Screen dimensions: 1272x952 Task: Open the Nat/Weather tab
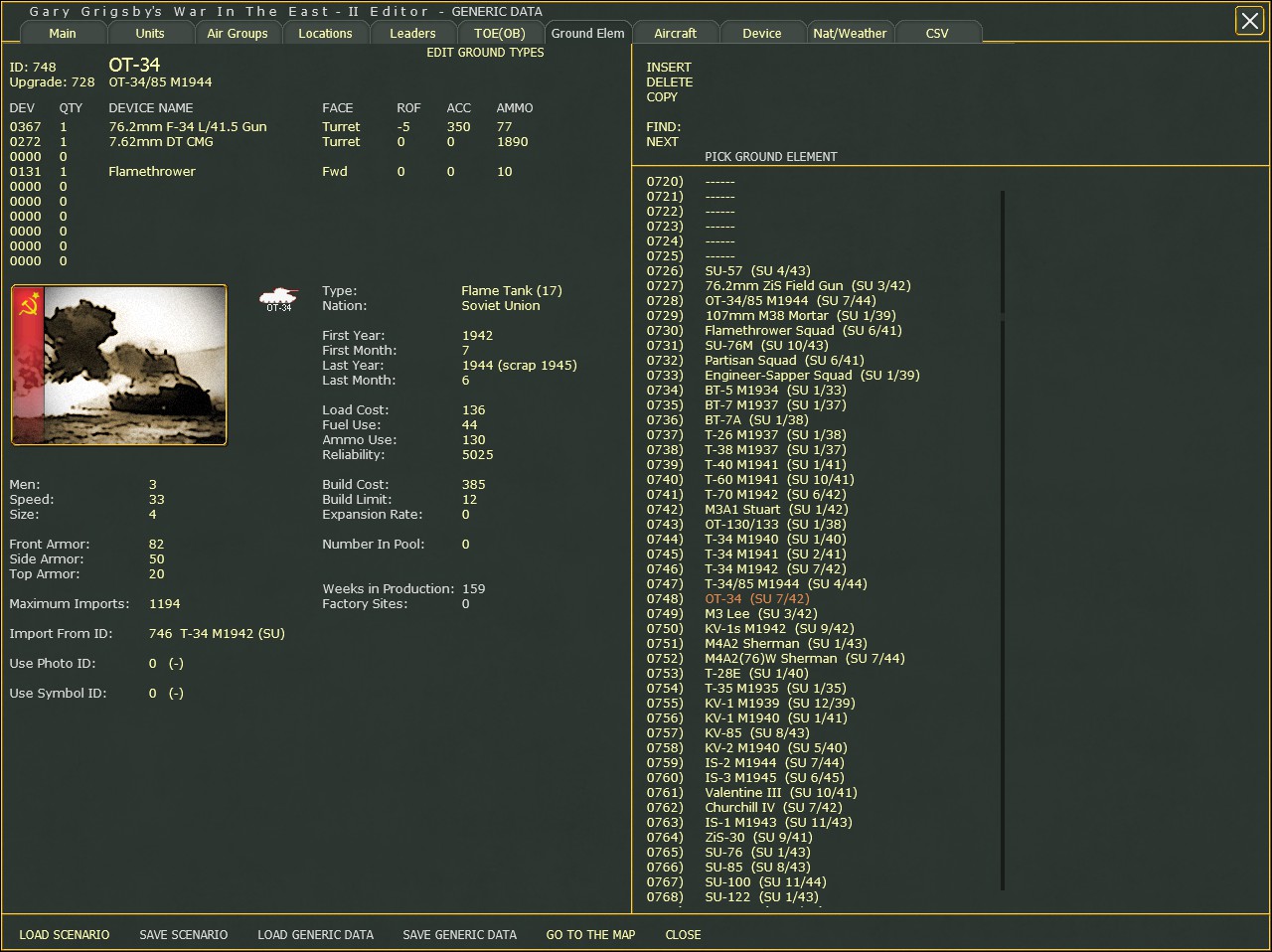coord(850,33)
